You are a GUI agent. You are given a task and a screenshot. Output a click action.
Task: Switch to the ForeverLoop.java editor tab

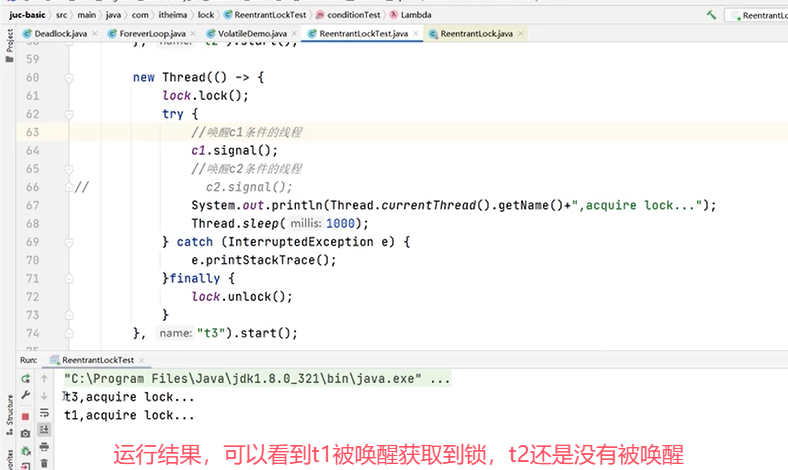click(x=152, y=34)
